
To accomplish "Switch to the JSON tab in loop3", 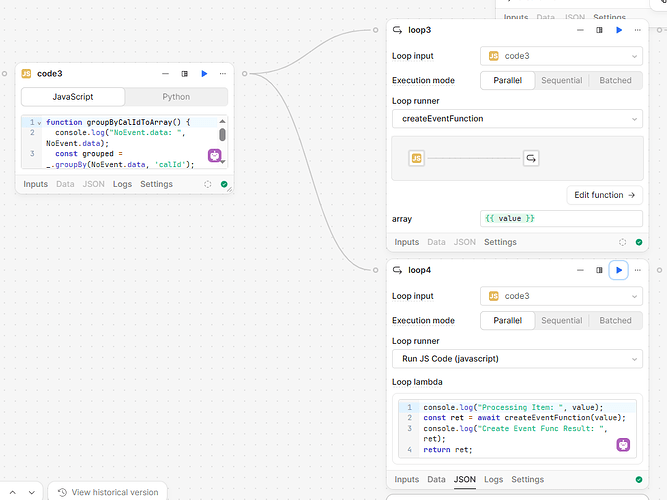I will tap(465, 242).
